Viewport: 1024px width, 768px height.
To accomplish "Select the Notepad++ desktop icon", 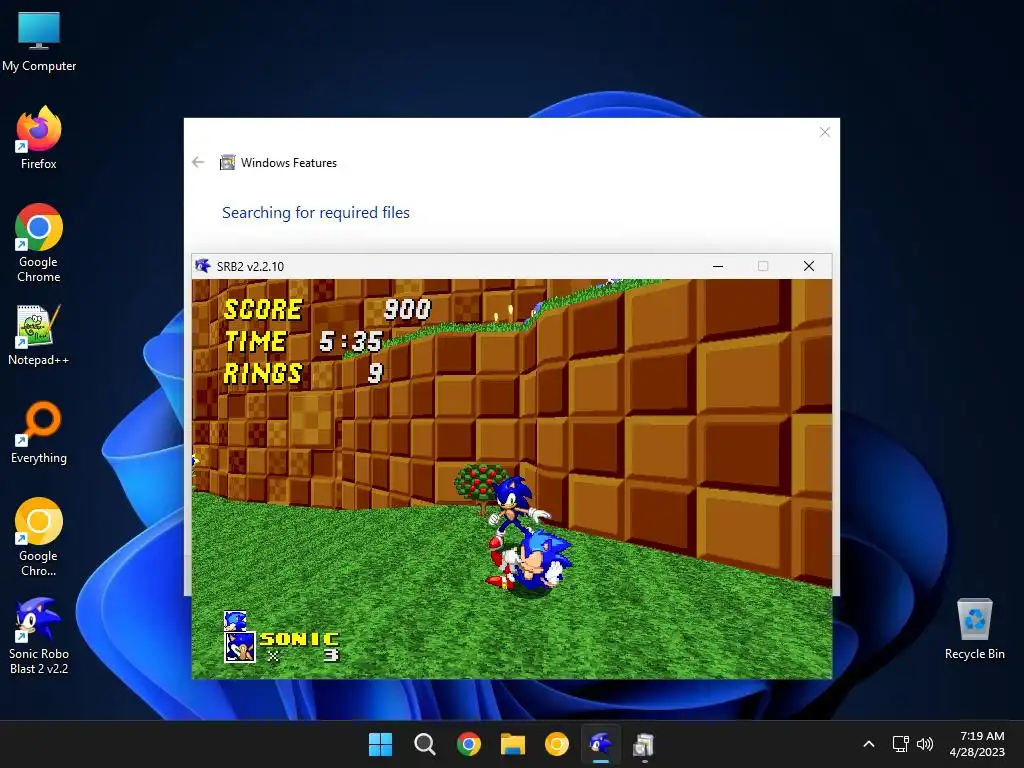I will (39, 335).
